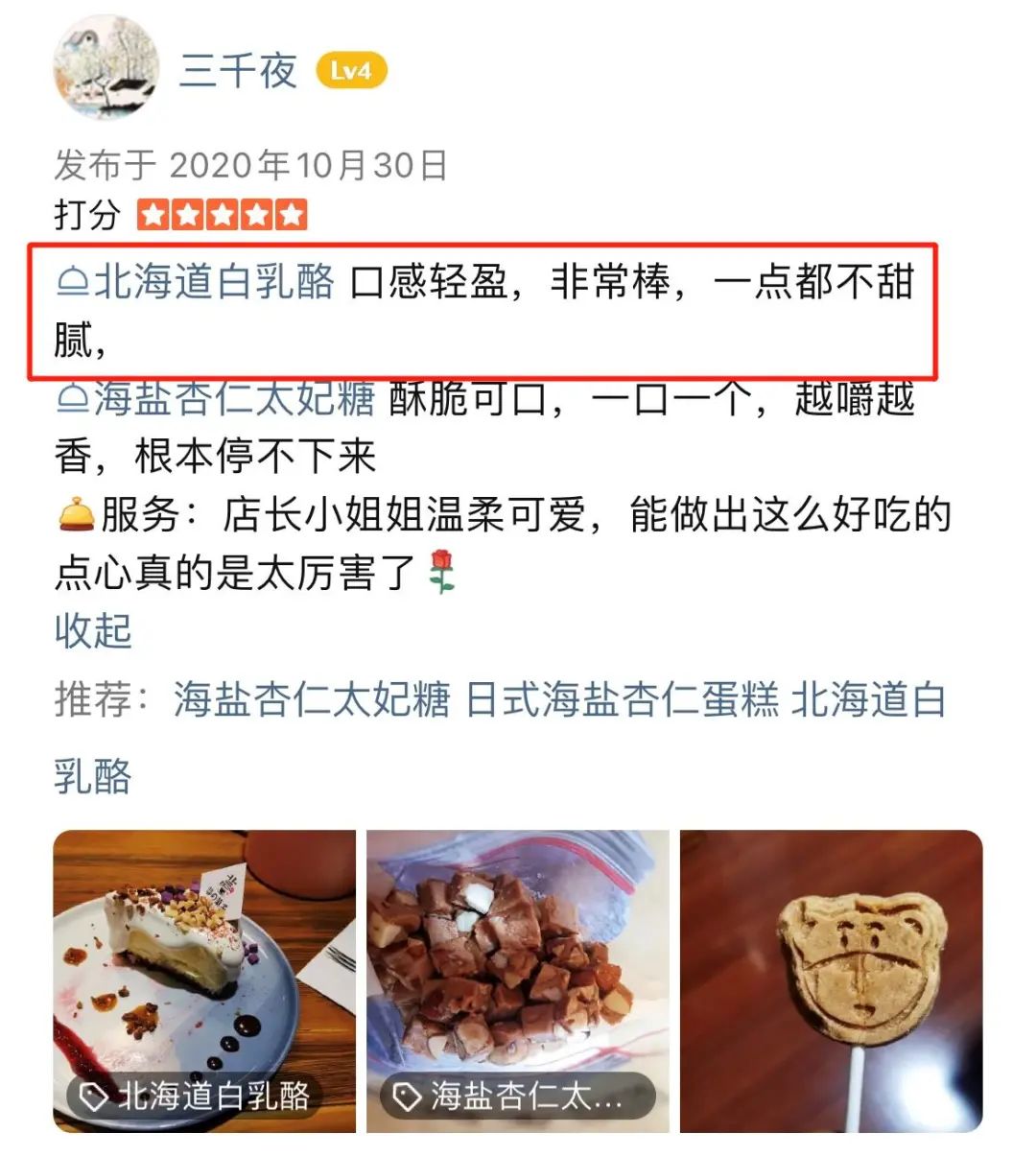Screen dimensions: 1036x1156
Task: Open the almond toffee bag photo thumbnail
Action: pos(518,981)
